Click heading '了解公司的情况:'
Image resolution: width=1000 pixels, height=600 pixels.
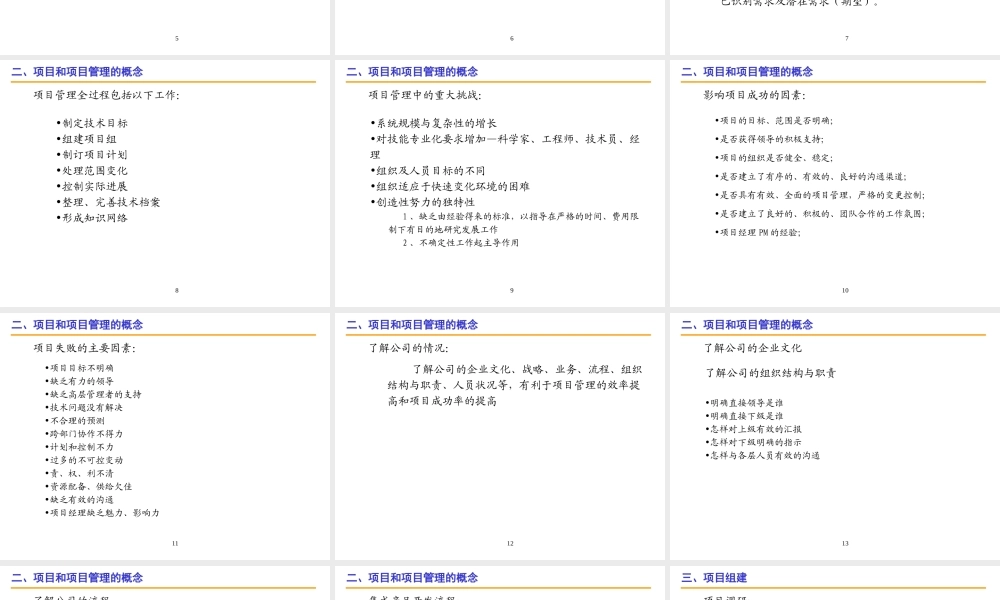pyautogui.click(x=408, y=348)
